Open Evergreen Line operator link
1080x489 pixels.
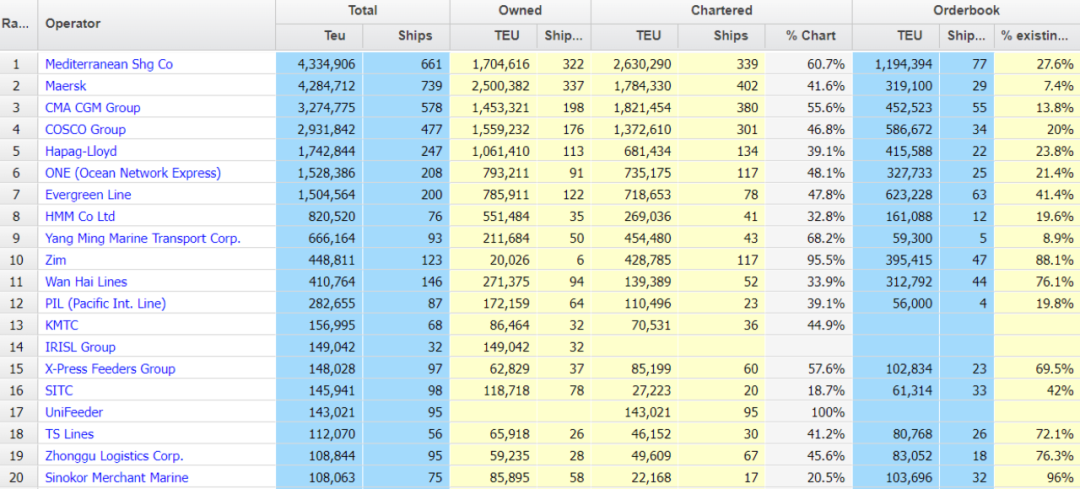(88, 195)
